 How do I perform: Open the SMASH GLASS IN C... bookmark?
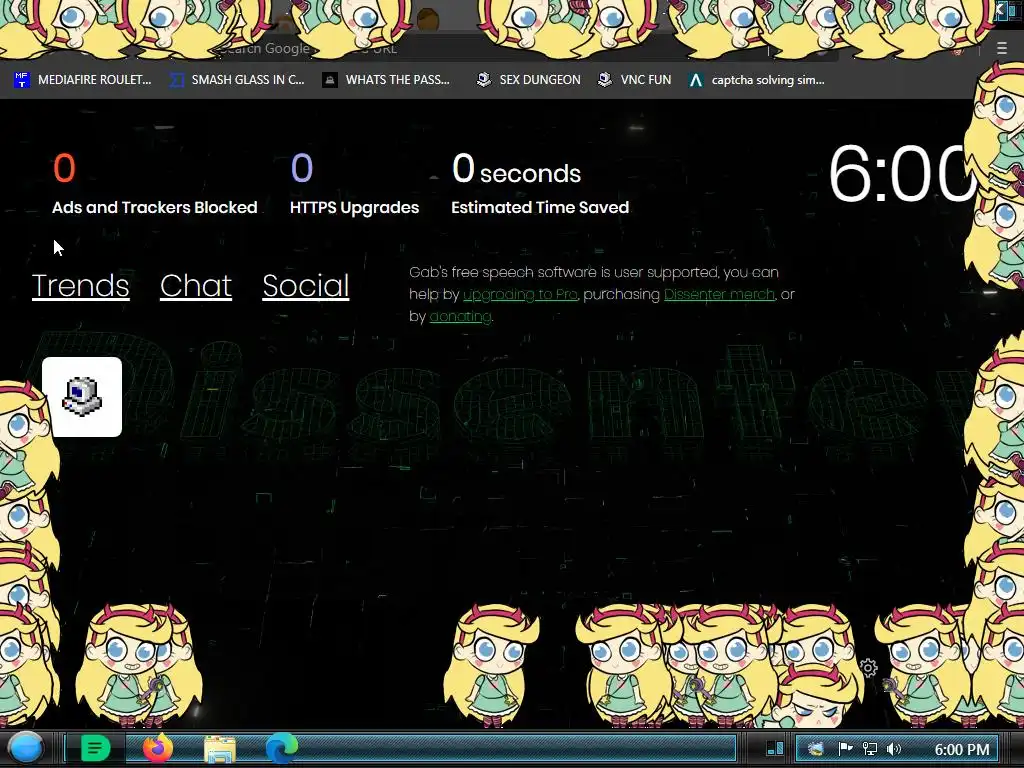click(236, 80)
